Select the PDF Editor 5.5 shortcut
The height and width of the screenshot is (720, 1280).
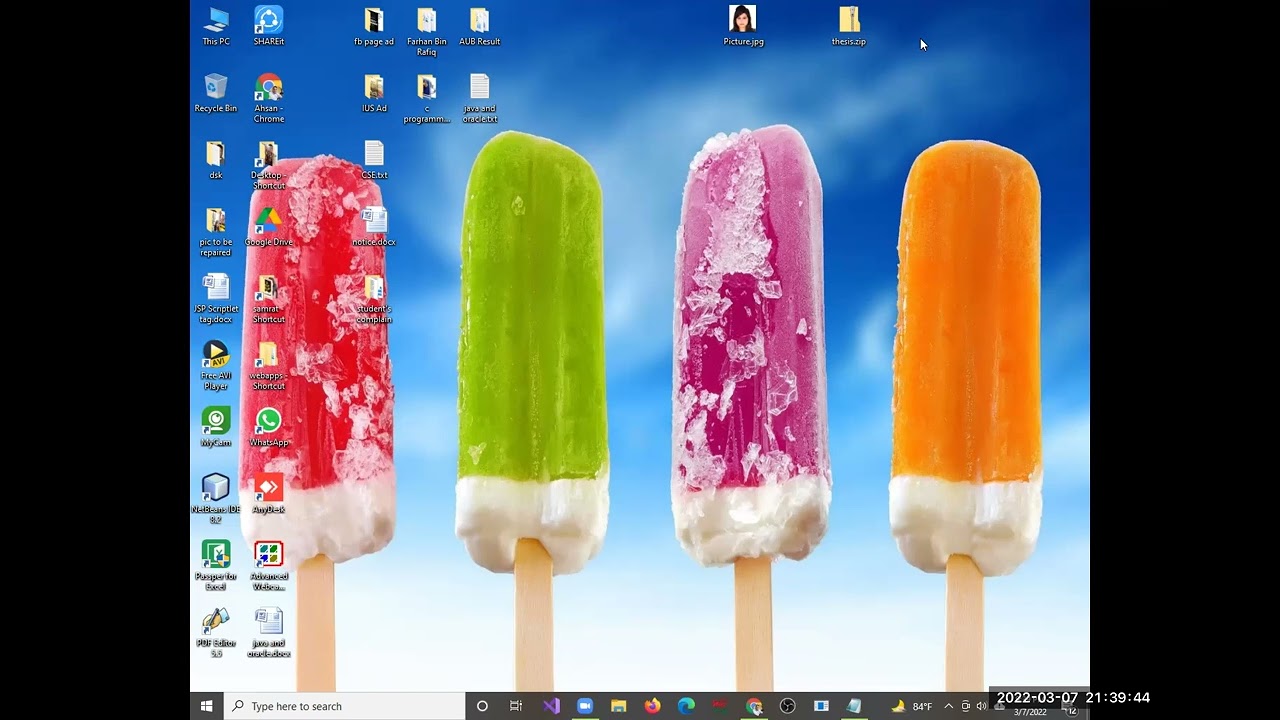pos(216,632)
